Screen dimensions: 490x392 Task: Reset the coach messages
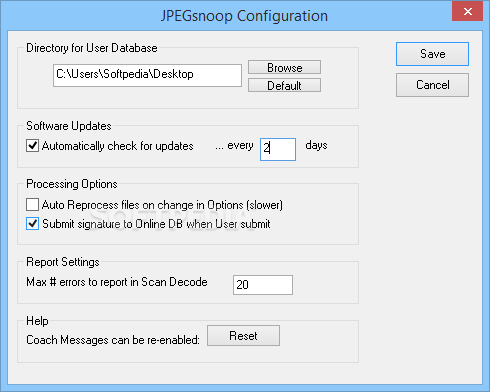243,336
